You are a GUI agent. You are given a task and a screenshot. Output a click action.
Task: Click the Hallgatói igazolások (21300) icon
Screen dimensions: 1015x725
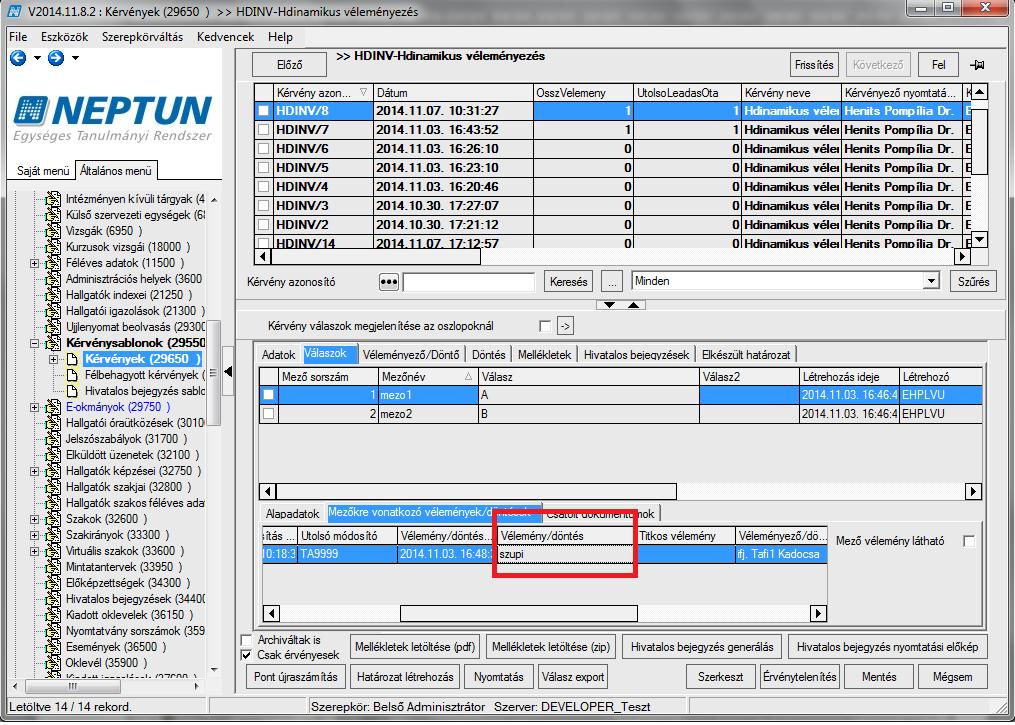[x=53, y=311]
